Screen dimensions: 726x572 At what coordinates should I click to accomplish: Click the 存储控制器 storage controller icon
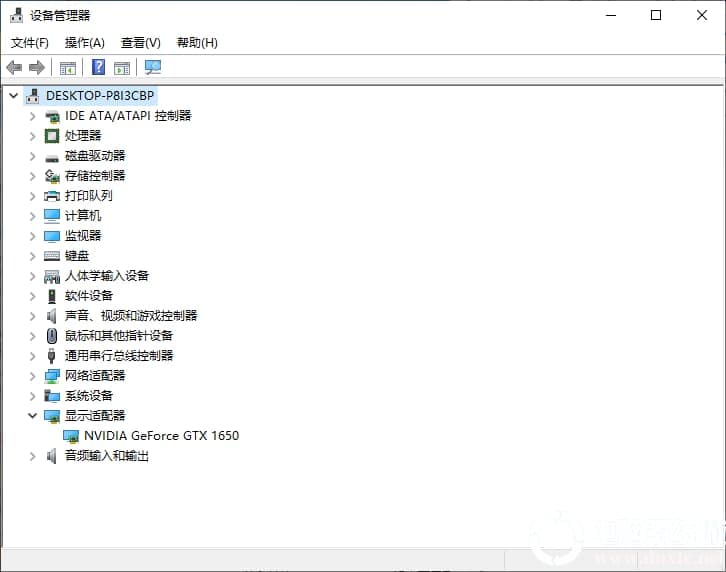pyautogui.click(x=52, y=176)
